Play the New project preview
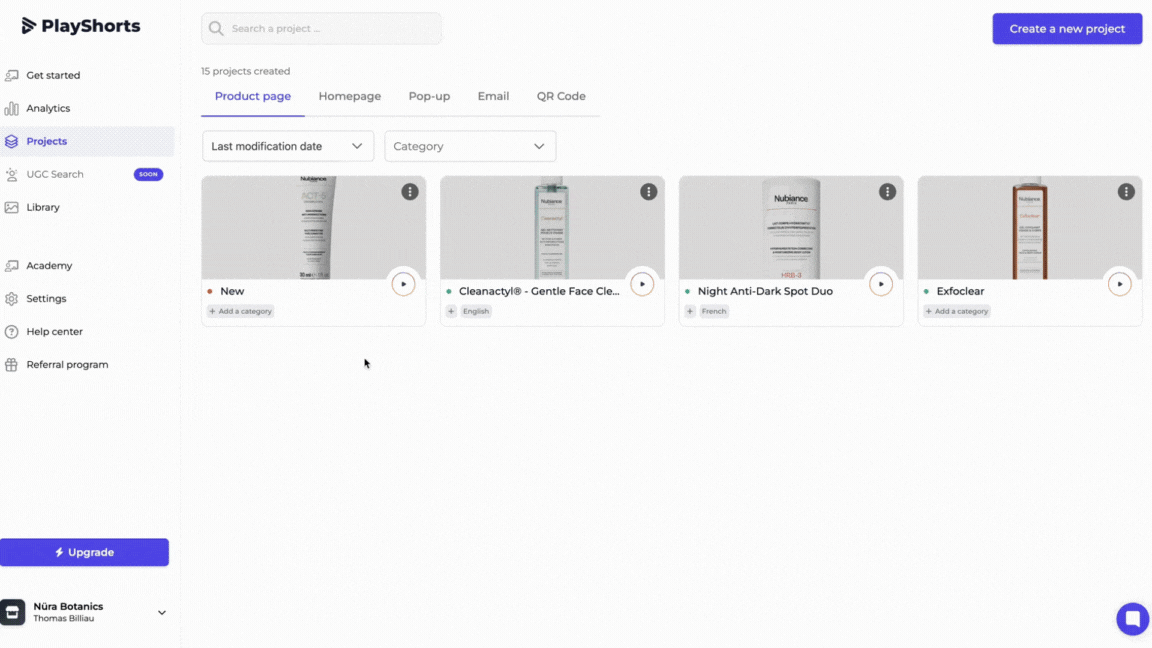1152x648 pixels. (x=403, y=284)
